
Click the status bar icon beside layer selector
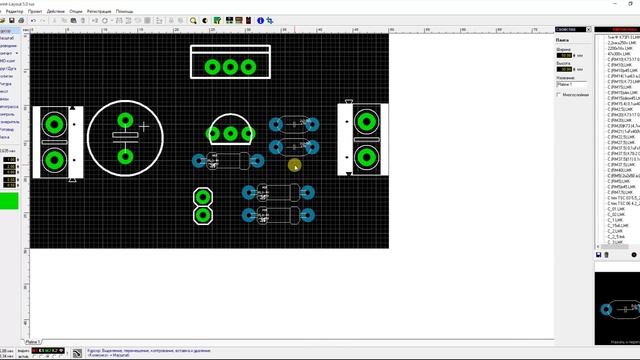click(x=77, y=353)
